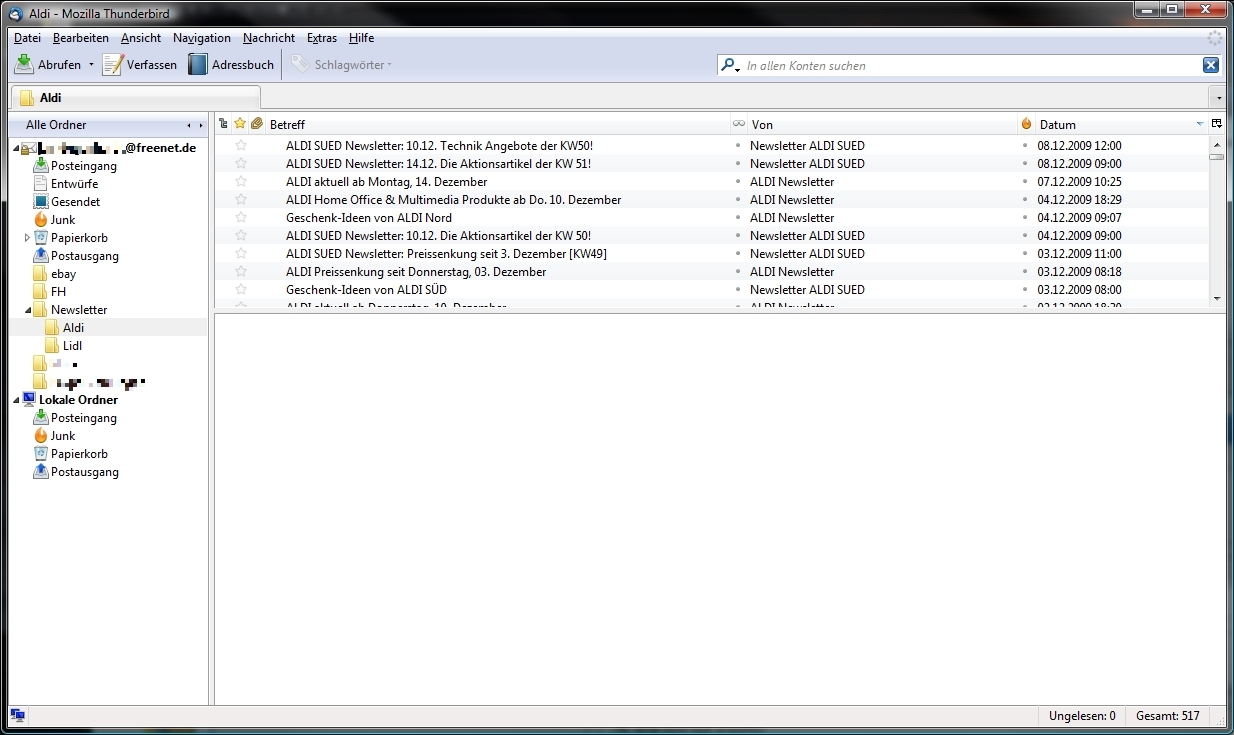The width and height of the screenshot is (1234, 735).
Task: Star Geschenk-Ideen von ALDI Nord message
Action: coord(240,218)
